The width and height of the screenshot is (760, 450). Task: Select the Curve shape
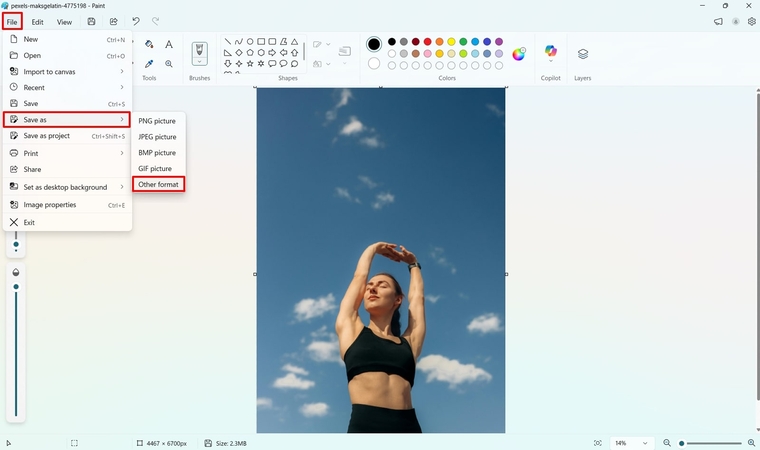coord(238,42)
